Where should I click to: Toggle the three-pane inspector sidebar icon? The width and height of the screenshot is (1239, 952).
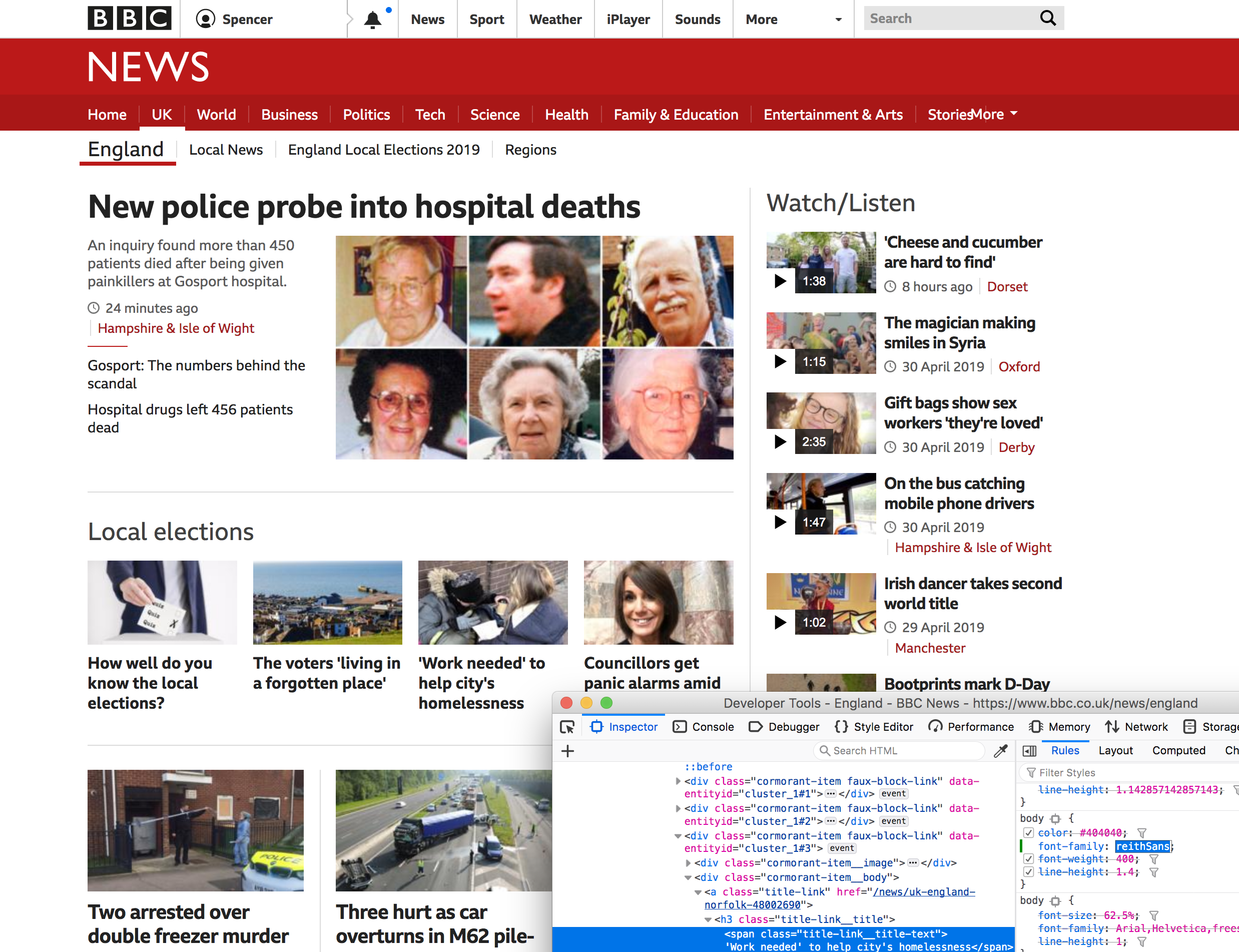[x=1029, y=751]
